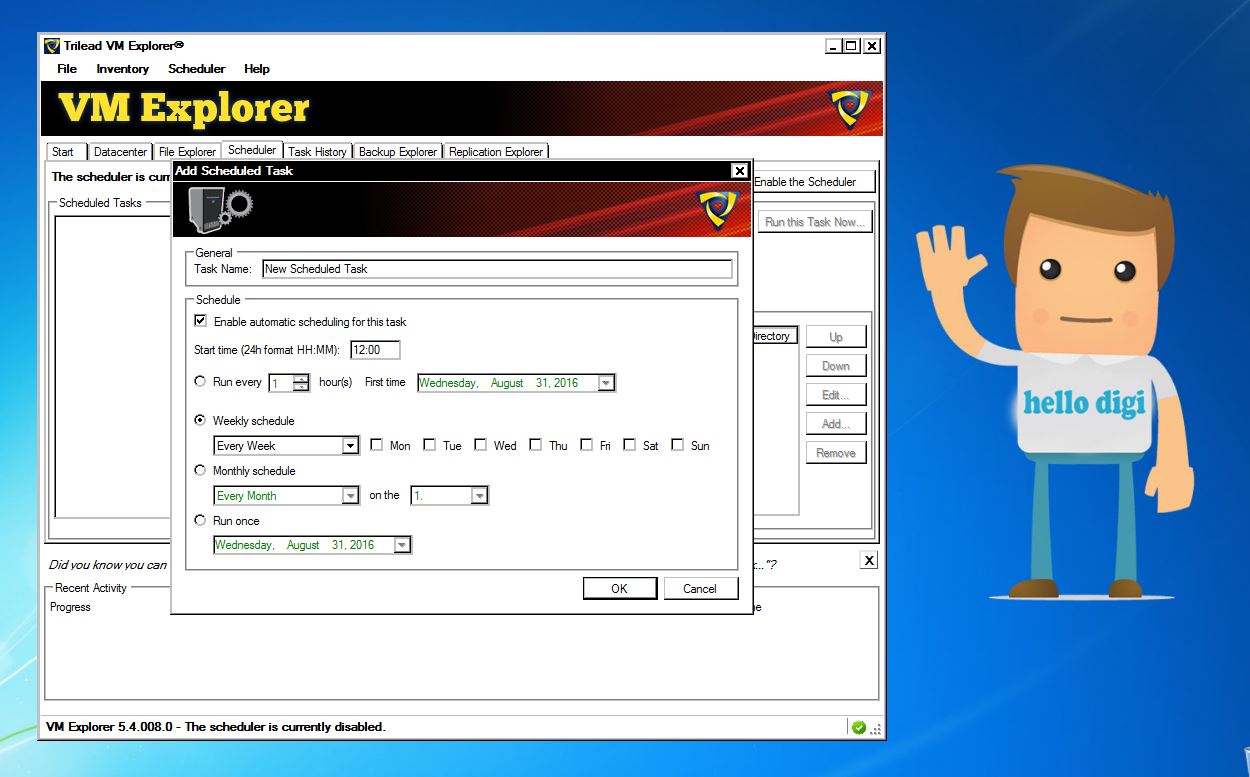The height and width of the screenshot is (777, 1250).
Task: Toggle Enable automatic scheduling for this task
Action: [x=200, y=321]
